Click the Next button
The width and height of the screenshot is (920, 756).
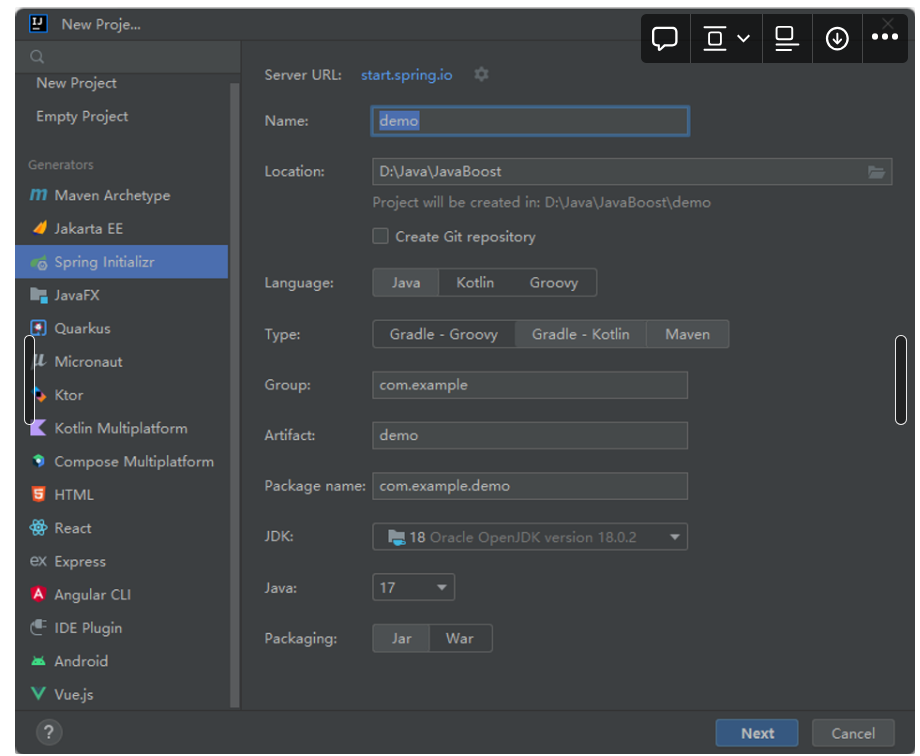[757, 733]
